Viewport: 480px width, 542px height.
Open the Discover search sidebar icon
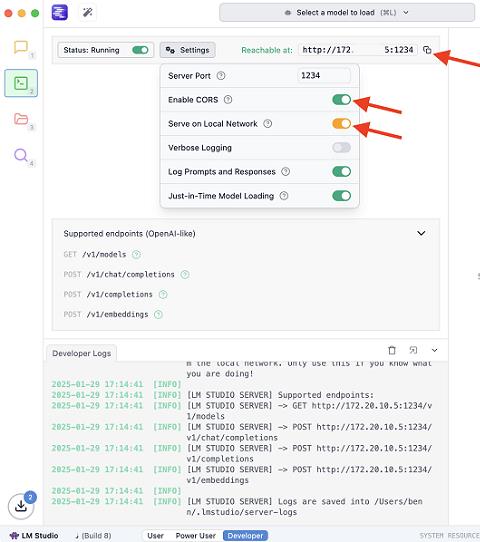pyautogui.click(x=21, y=155)
